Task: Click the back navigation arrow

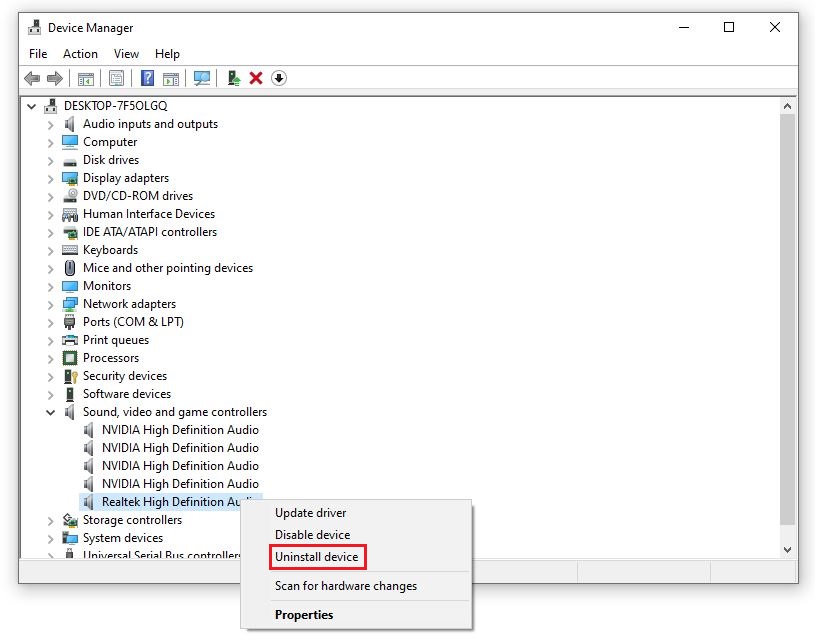Action: pos(32,78)
